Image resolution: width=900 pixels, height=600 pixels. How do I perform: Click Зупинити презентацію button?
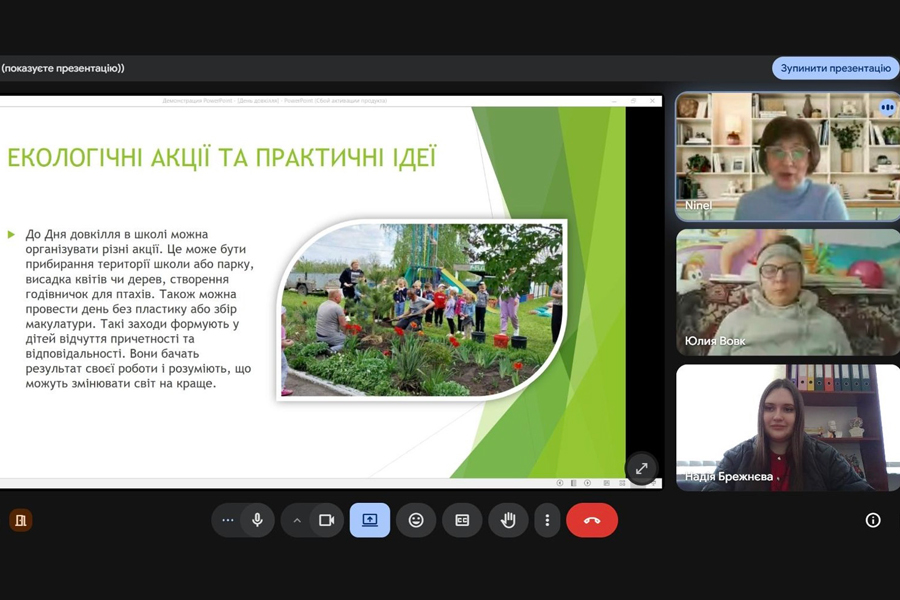click(835, 68)
